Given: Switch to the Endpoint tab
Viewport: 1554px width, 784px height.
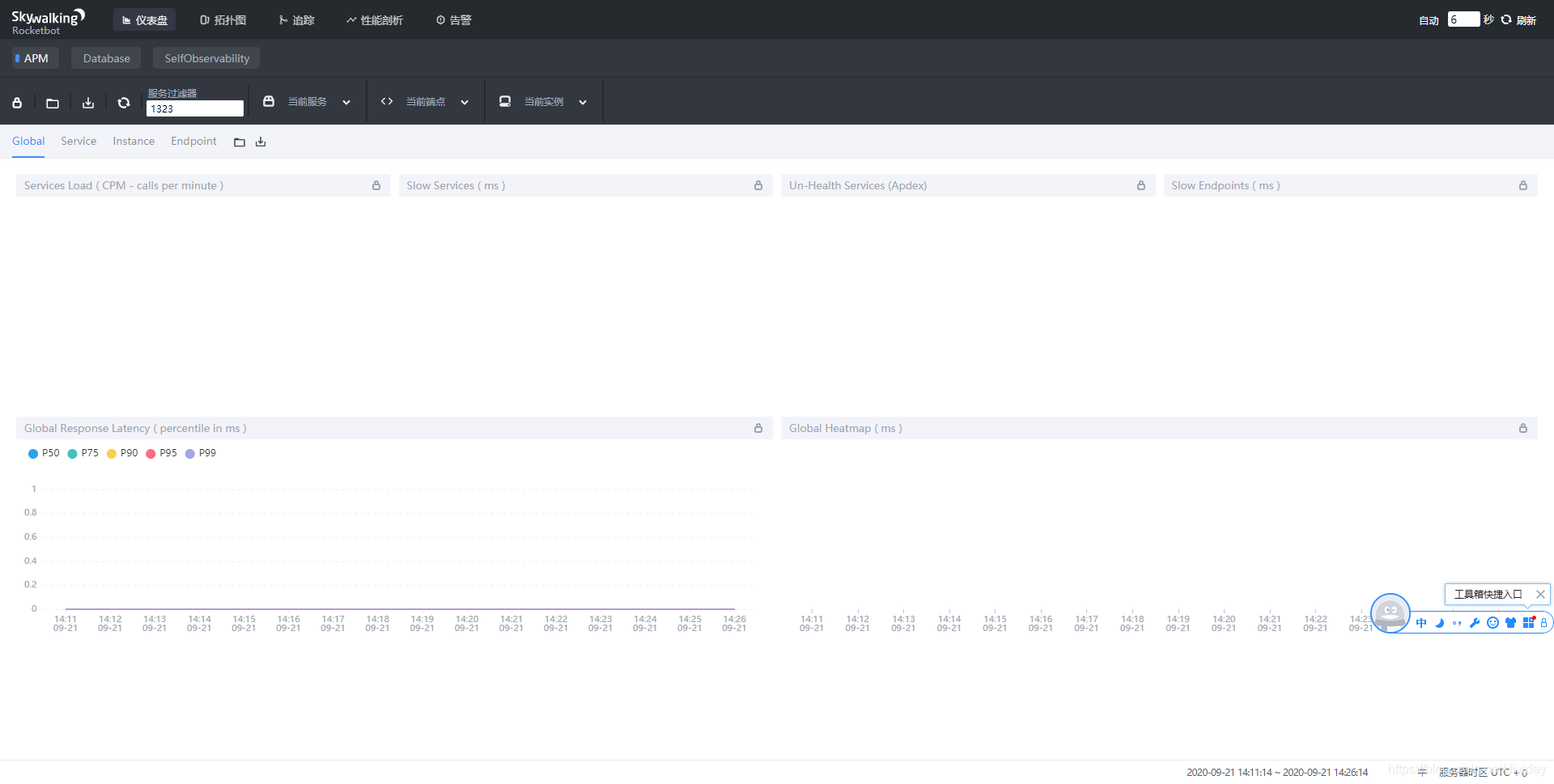Looking at the screenshot, I should click(193, 141).
